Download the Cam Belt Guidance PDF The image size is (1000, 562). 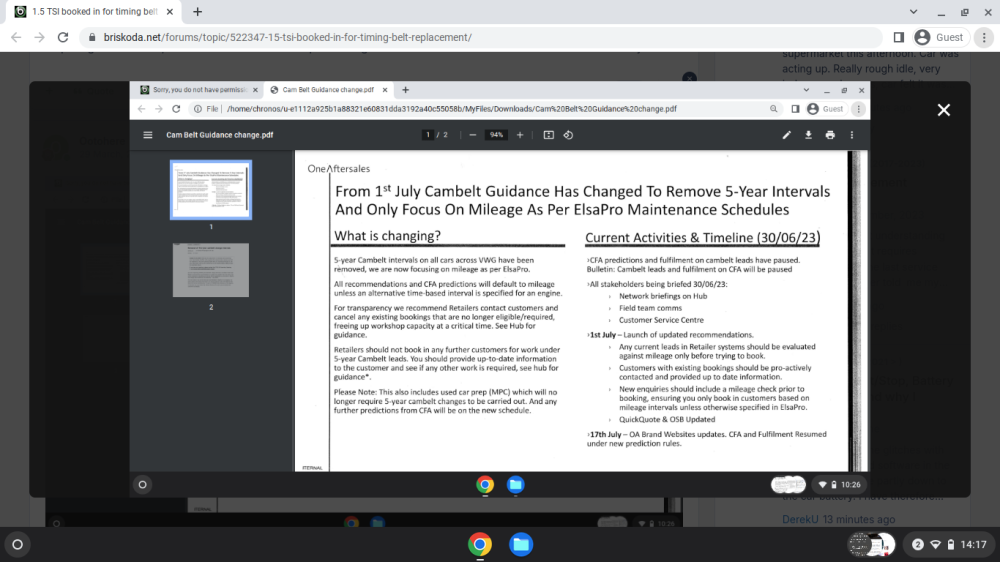pyautogui.click(x=808, y=135)
